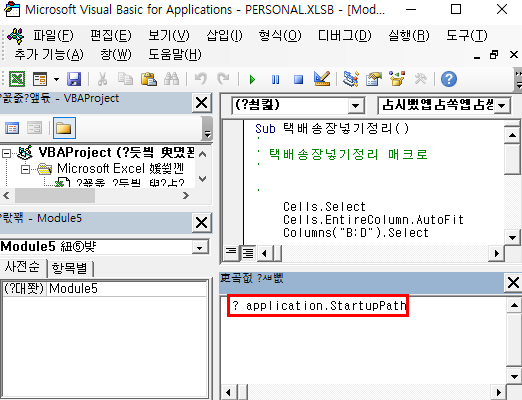The height and width of the screenshot is (400, 522).
Task: Click the Cells.EntireColumn.AutoFit code line
Action: pos(373,220)
